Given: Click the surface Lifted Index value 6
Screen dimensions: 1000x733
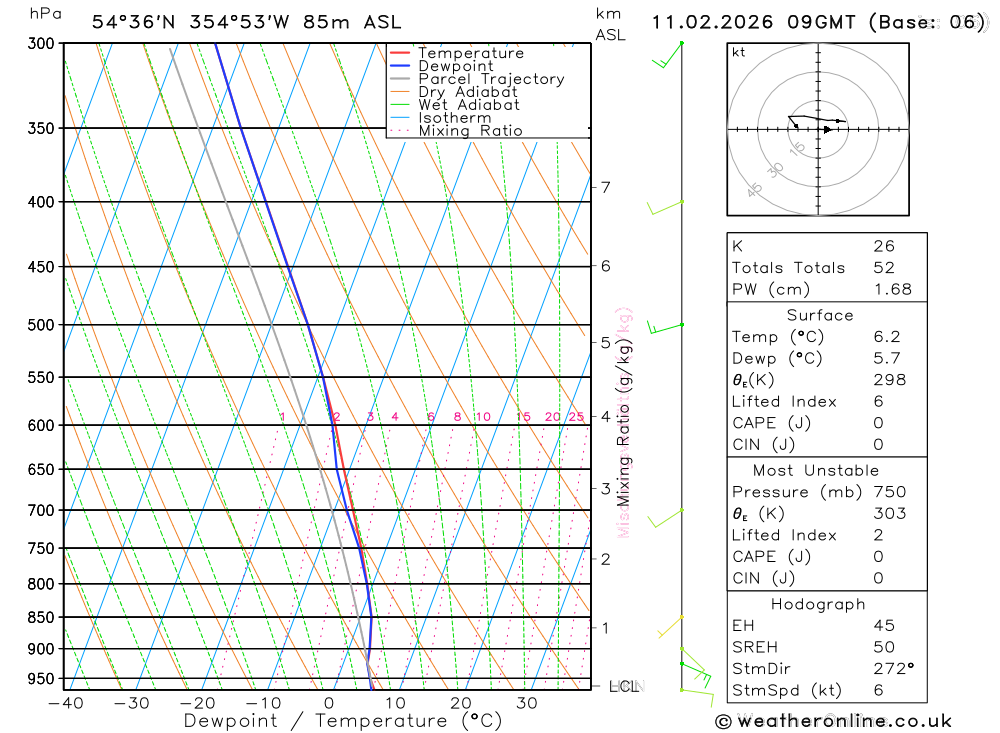Looking at the screenshot, I should pyautogui.click(x=878, y=402).
